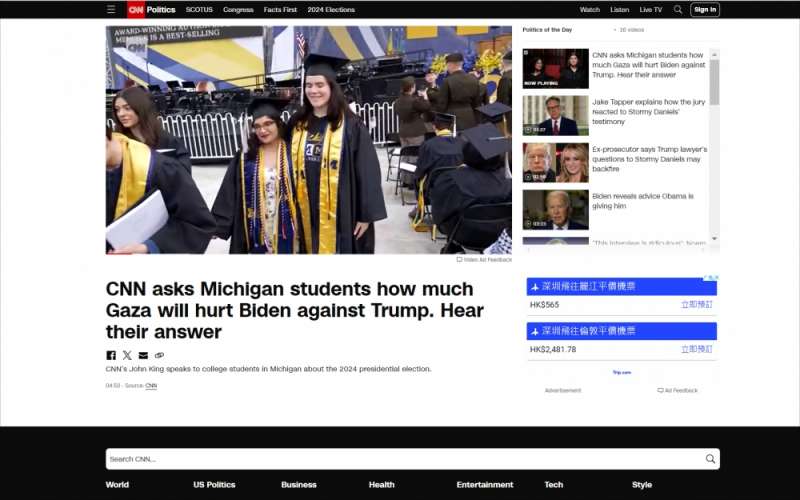Click the 'Politics of the Day' playlist heading
This screenshot has width=800, height=500.
coord(547,30)
